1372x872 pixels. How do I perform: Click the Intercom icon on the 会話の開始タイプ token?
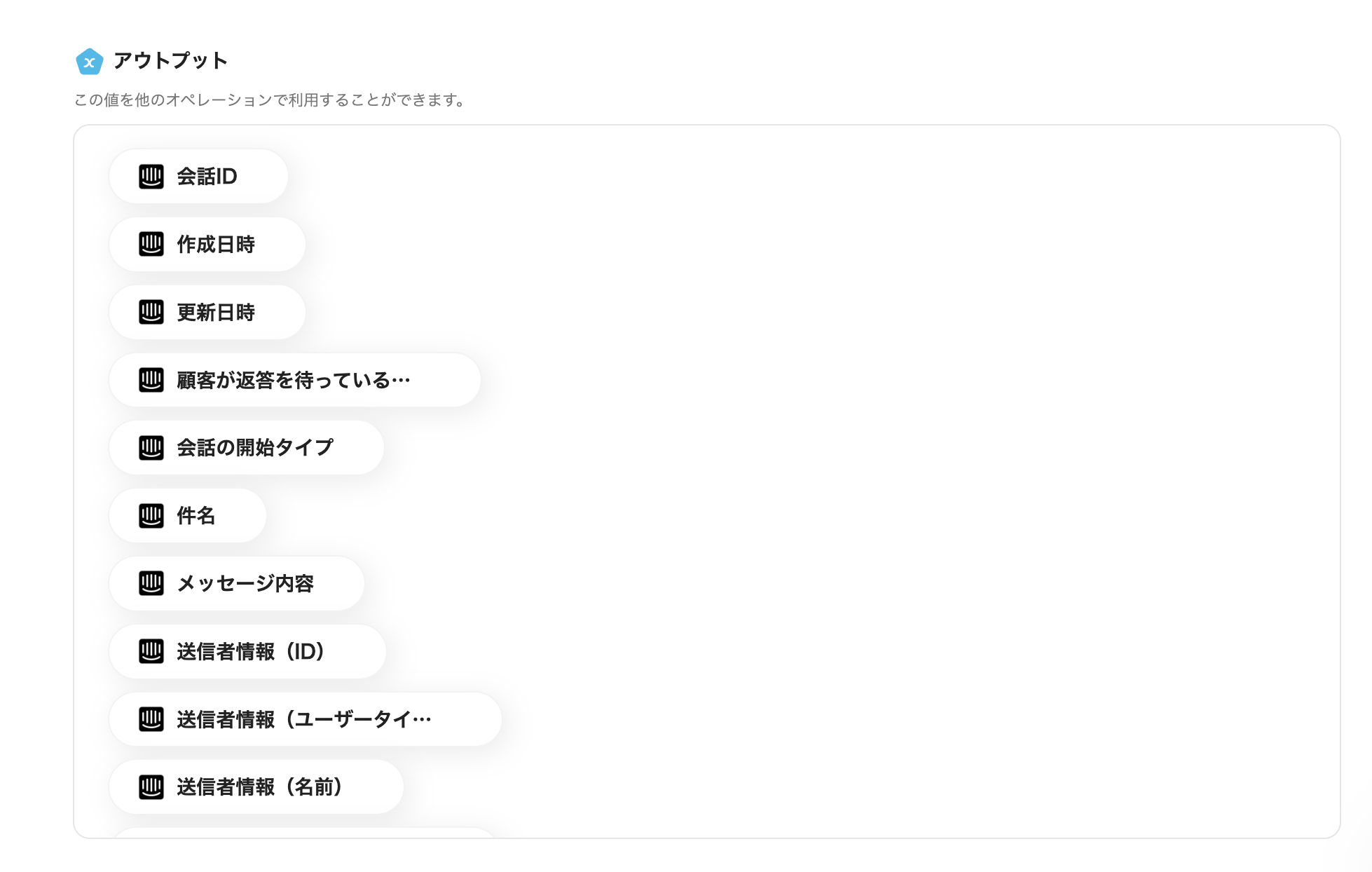(x=150, y=447)
